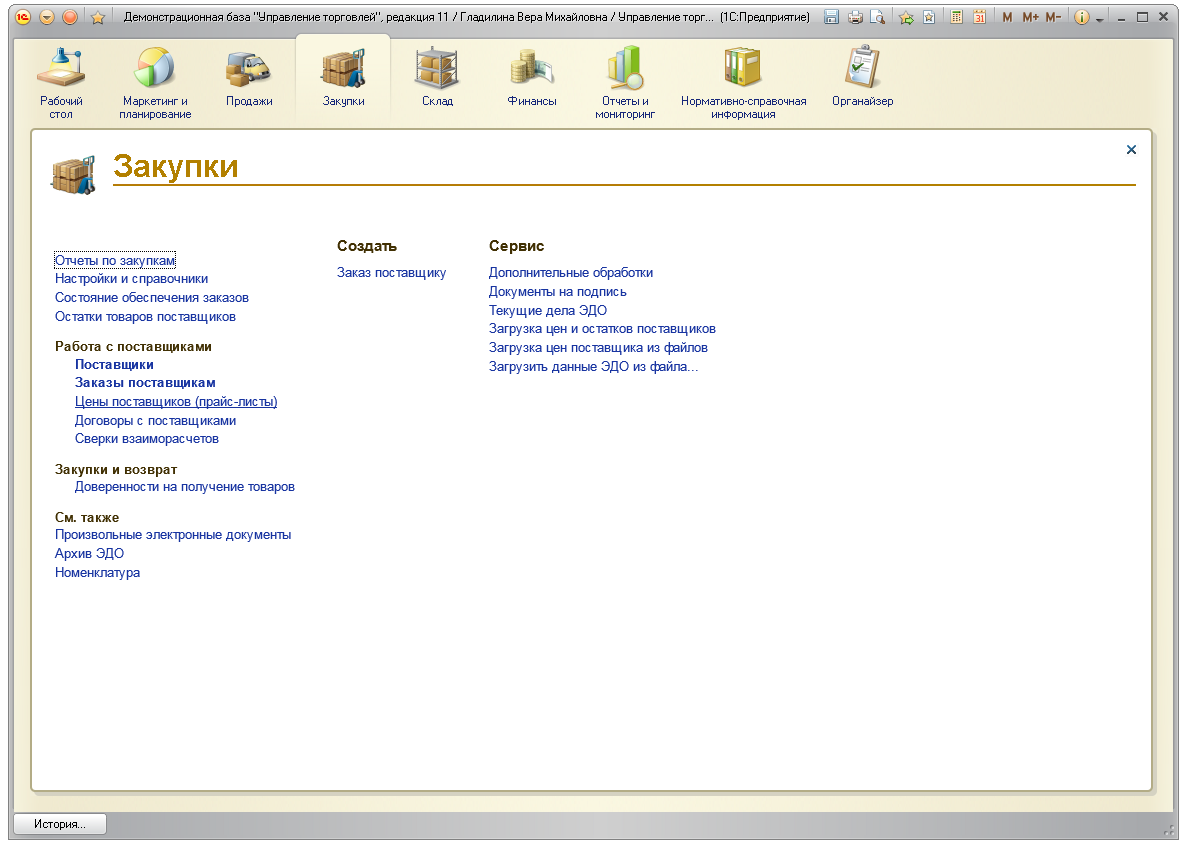
Task: Open the Поставщики list
Action: [114, 364]
